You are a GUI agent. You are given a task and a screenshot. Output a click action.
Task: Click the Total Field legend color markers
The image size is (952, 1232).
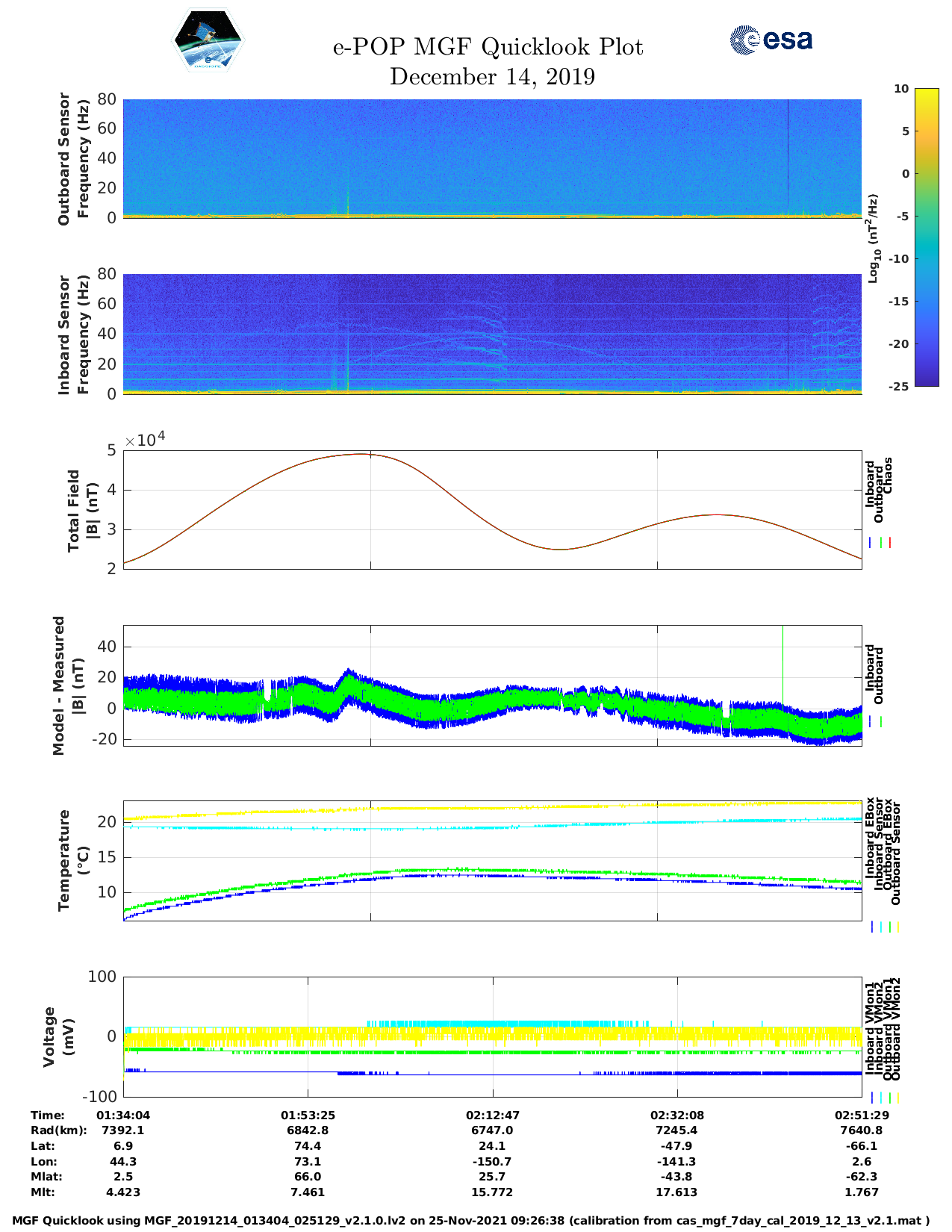click(880, 543)
